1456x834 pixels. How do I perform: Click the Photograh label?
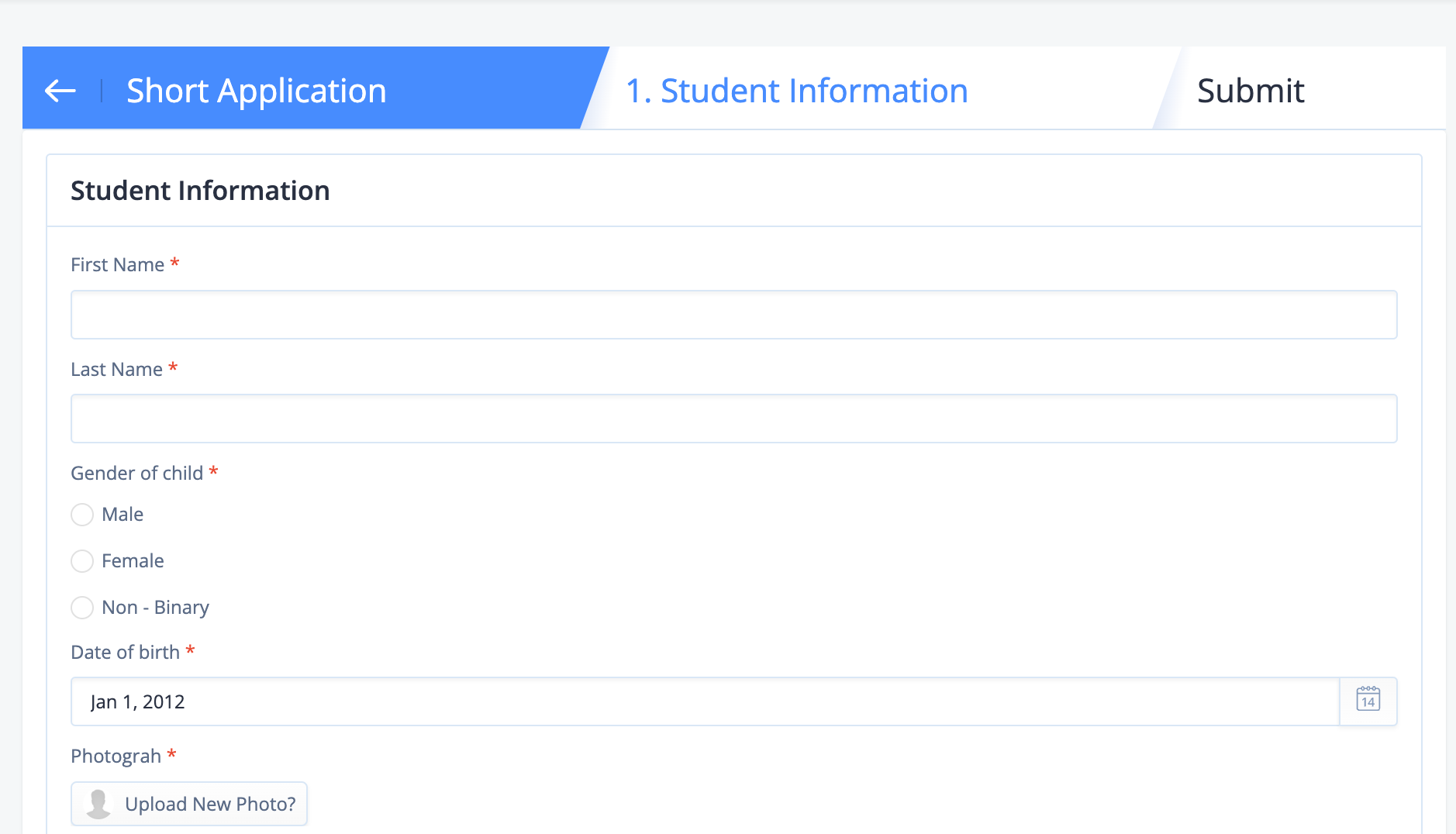tap(116, 756)
